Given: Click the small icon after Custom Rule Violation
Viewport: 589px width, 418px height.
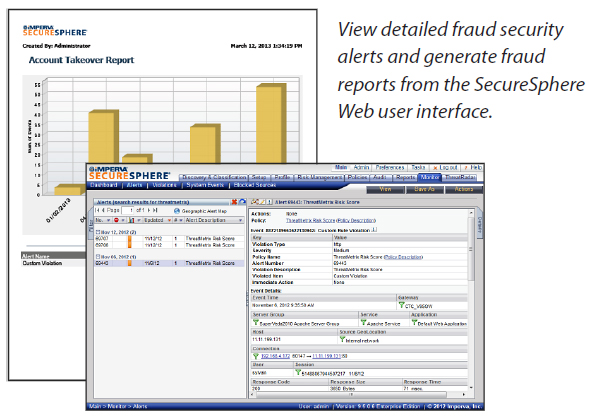Looking at the screenshot, I should click(374, 229).
